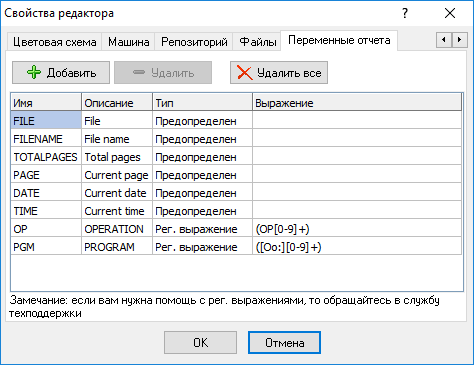
Task: Click the 'File' description cell in FILE row
Action: (117, 120)
